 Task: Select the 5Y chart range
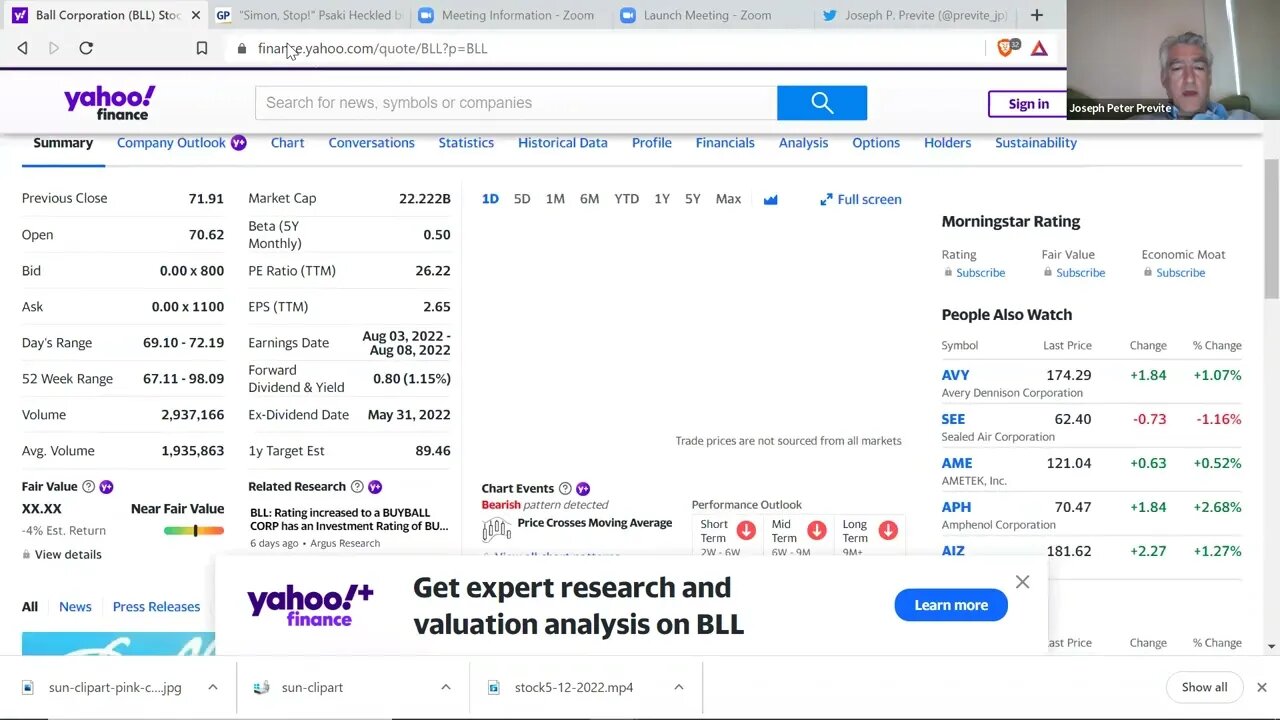coord(693,199)
